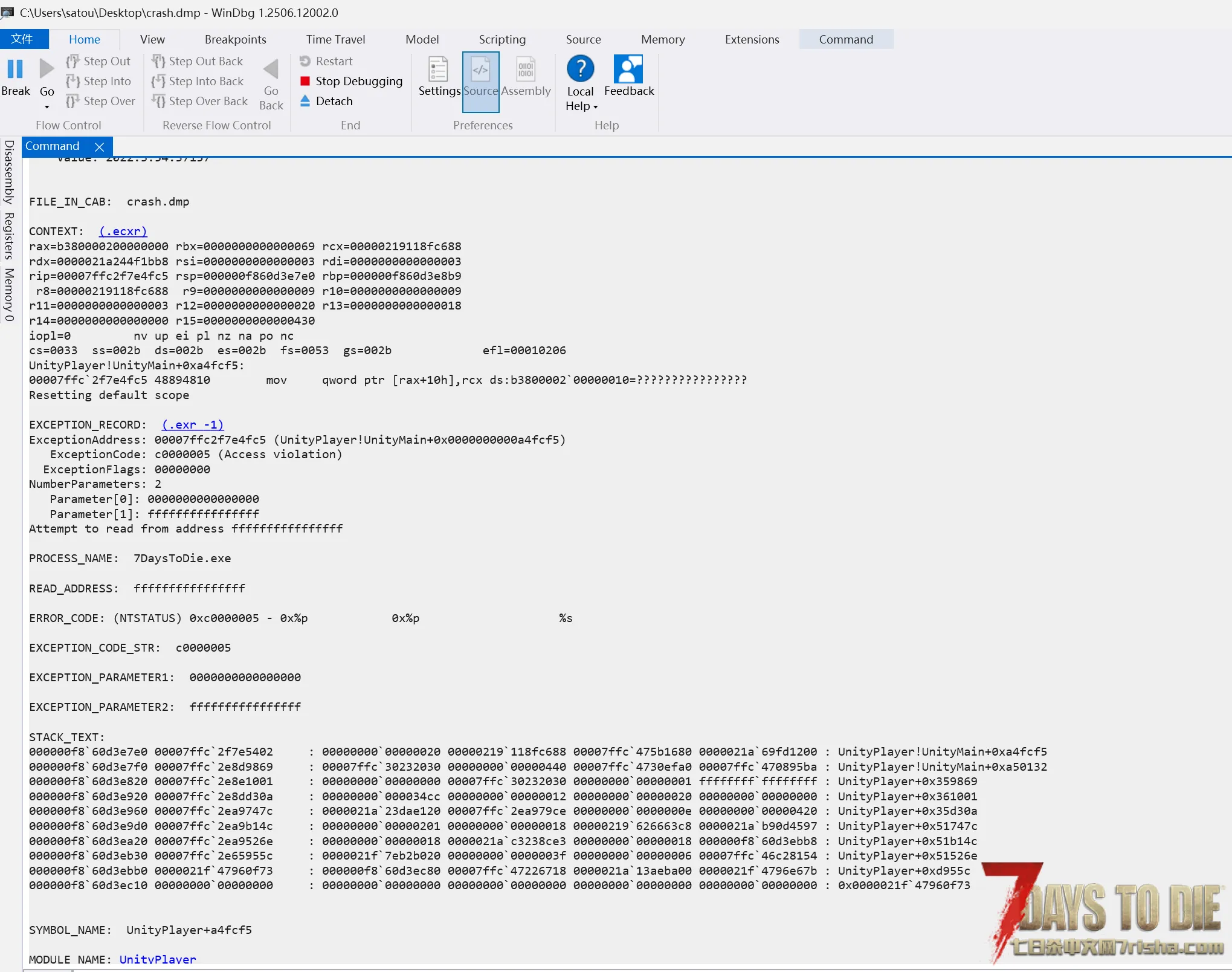Switch to the View ribbon tab
Image resolution: width=1232 pixels, height=972 pixels.
click(x=152, y=39)
